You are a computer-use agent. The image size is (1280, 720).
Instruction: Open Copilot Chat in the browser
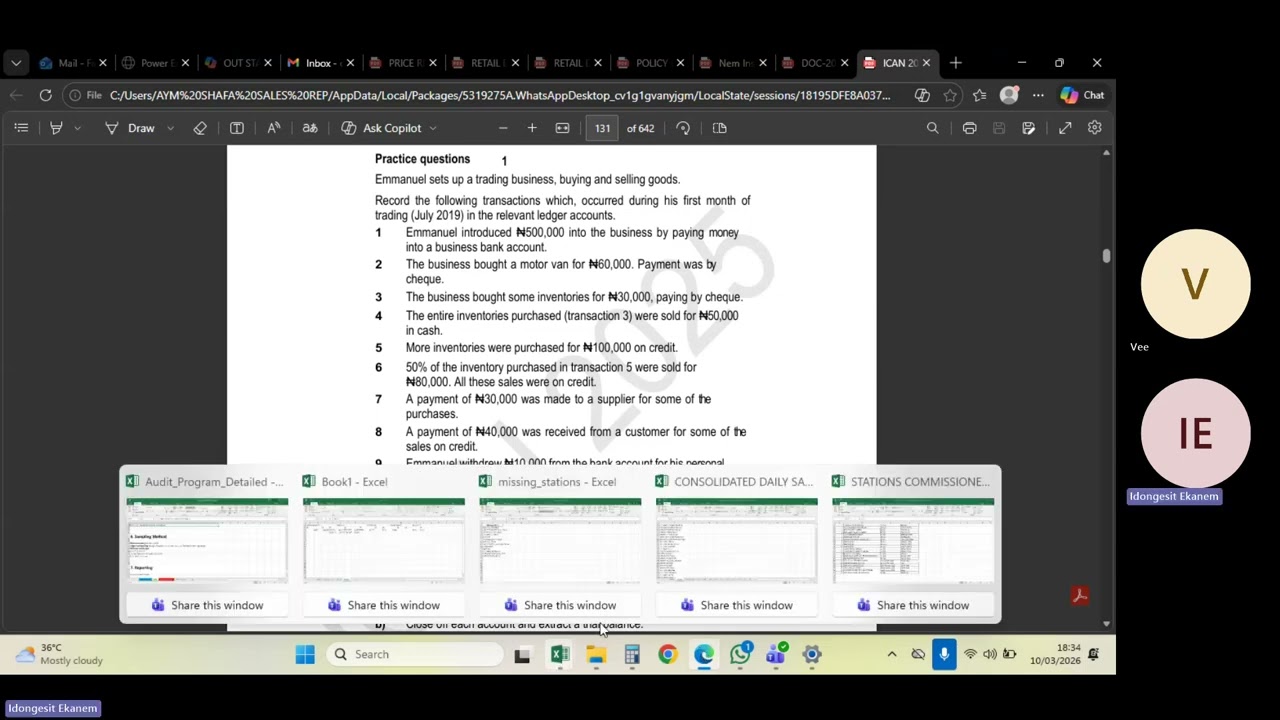[1083, 95]
